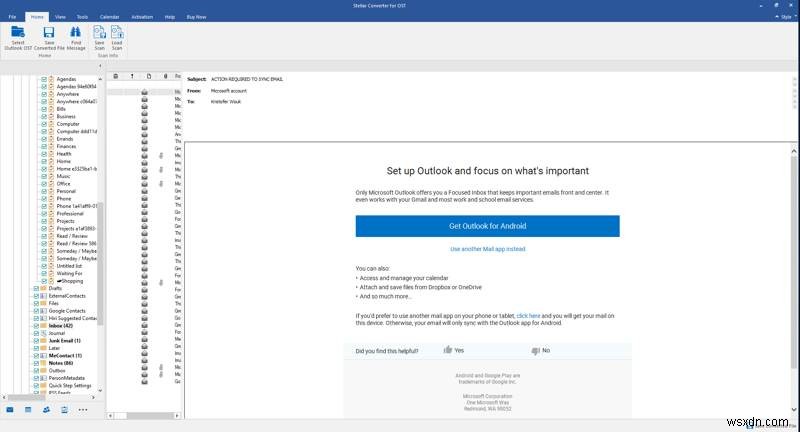
Task: Open more navigation options ellipsis
Action: [x=83, y=410]
